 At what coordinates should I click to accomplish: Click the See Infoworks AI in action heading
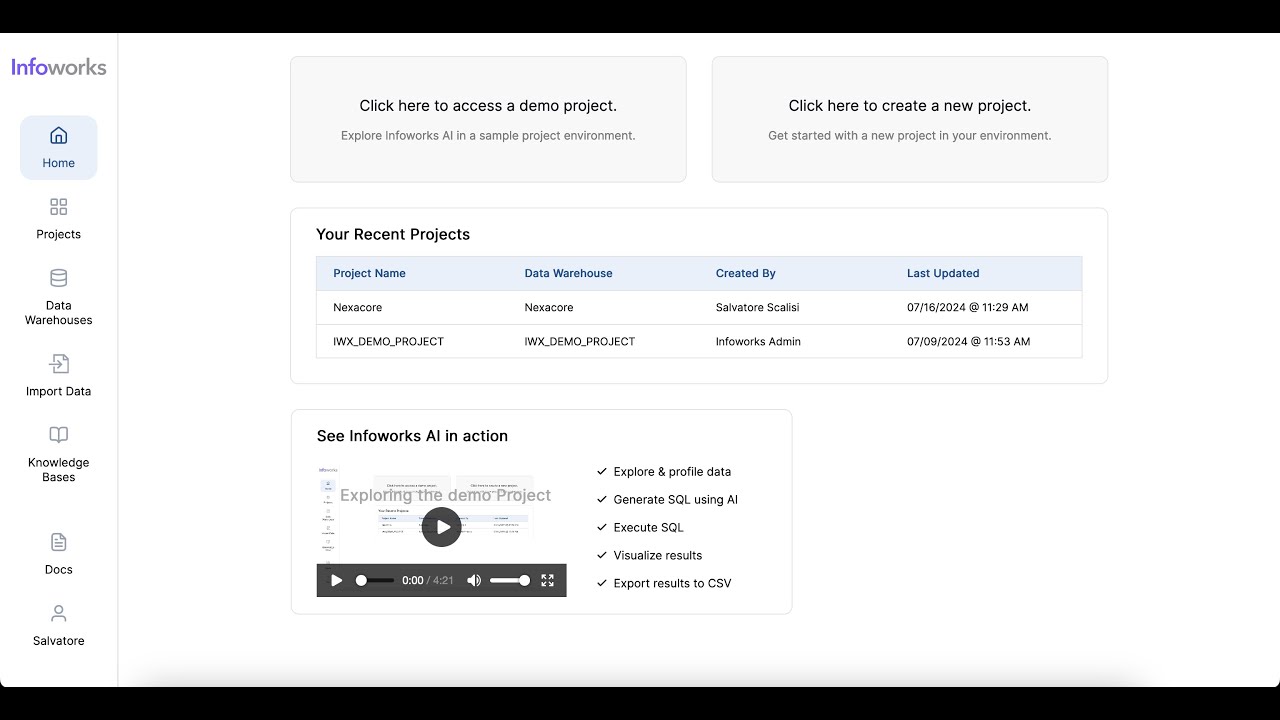pyautogui.click(x=412, y=436)
